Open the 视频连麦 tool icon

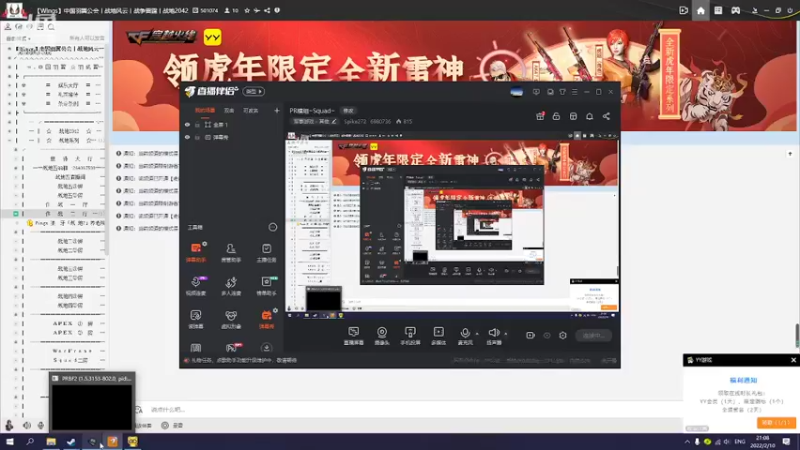196,286
